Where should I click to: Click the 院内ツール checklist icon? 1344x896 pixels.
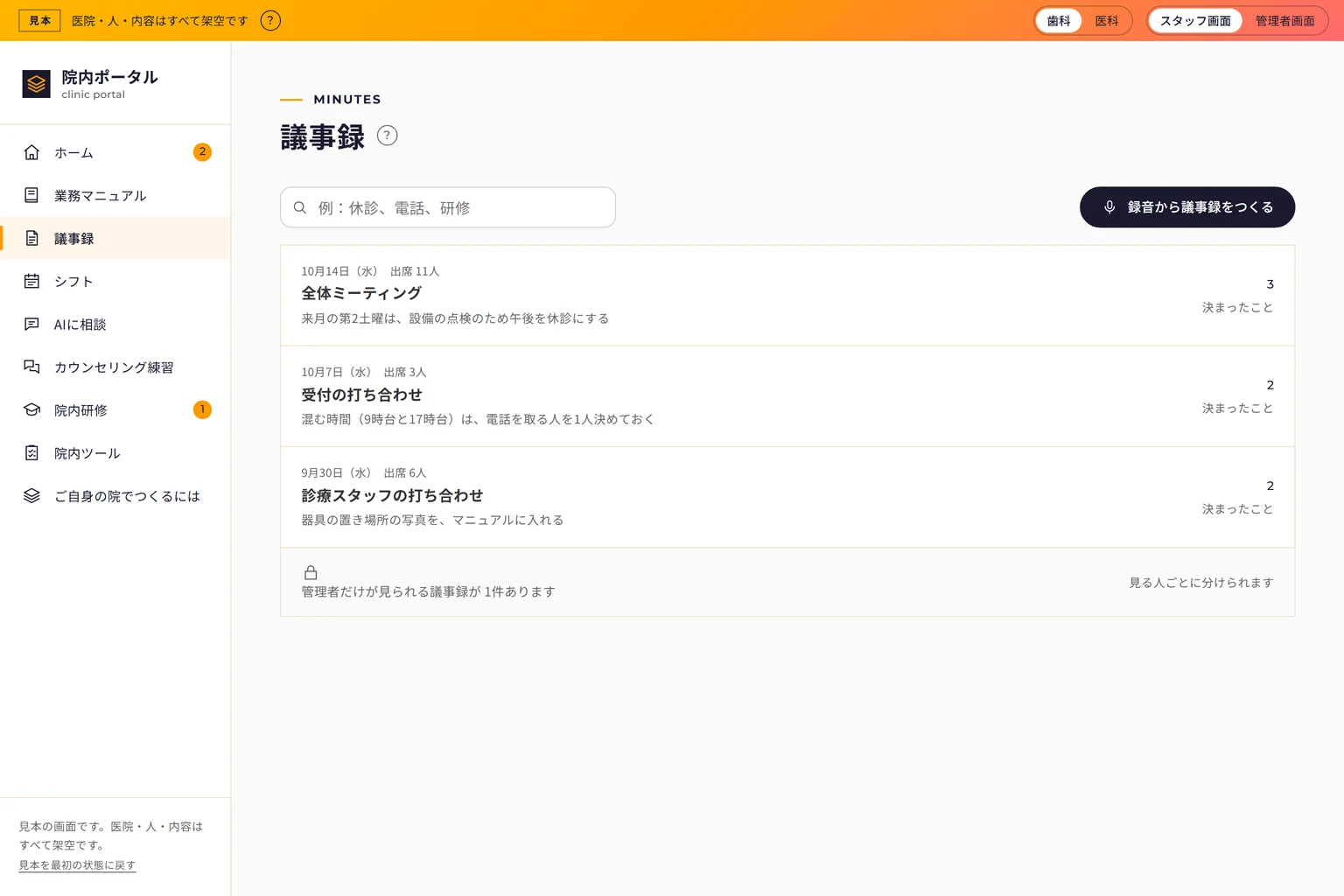click(x=31, y=452)
